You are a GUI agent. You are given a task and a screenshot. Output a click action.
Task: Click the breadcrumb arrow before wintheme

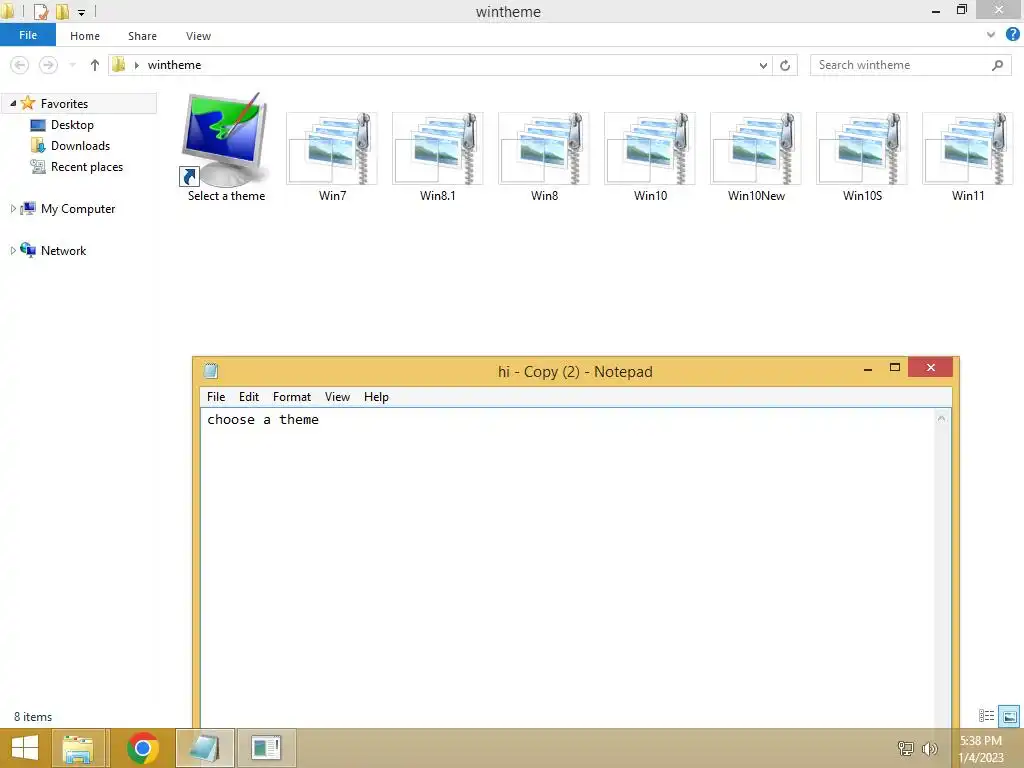pos(137,65)
